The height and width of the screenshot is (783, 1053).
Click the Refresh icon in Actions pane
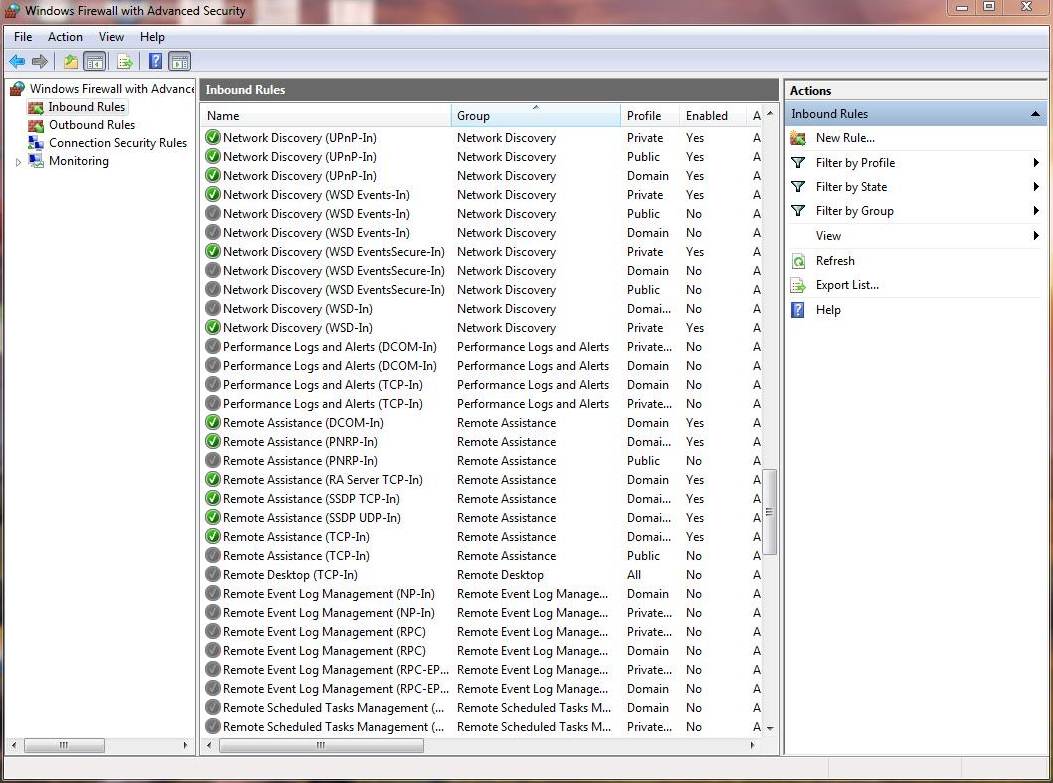tap(798, 261)
